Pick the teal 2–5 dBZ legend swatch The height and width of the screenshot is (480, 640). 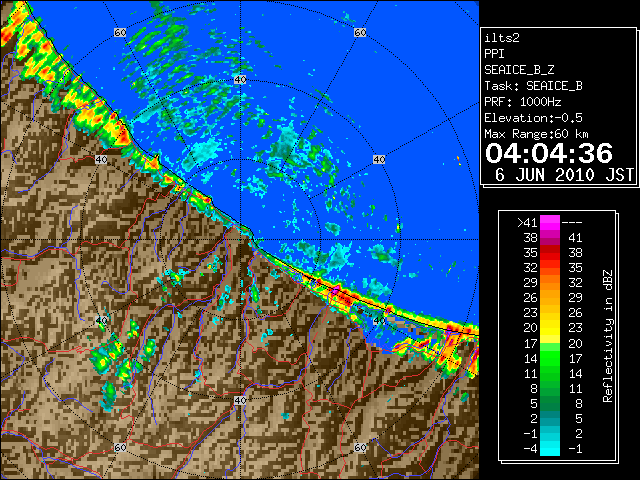coord(550,419)
